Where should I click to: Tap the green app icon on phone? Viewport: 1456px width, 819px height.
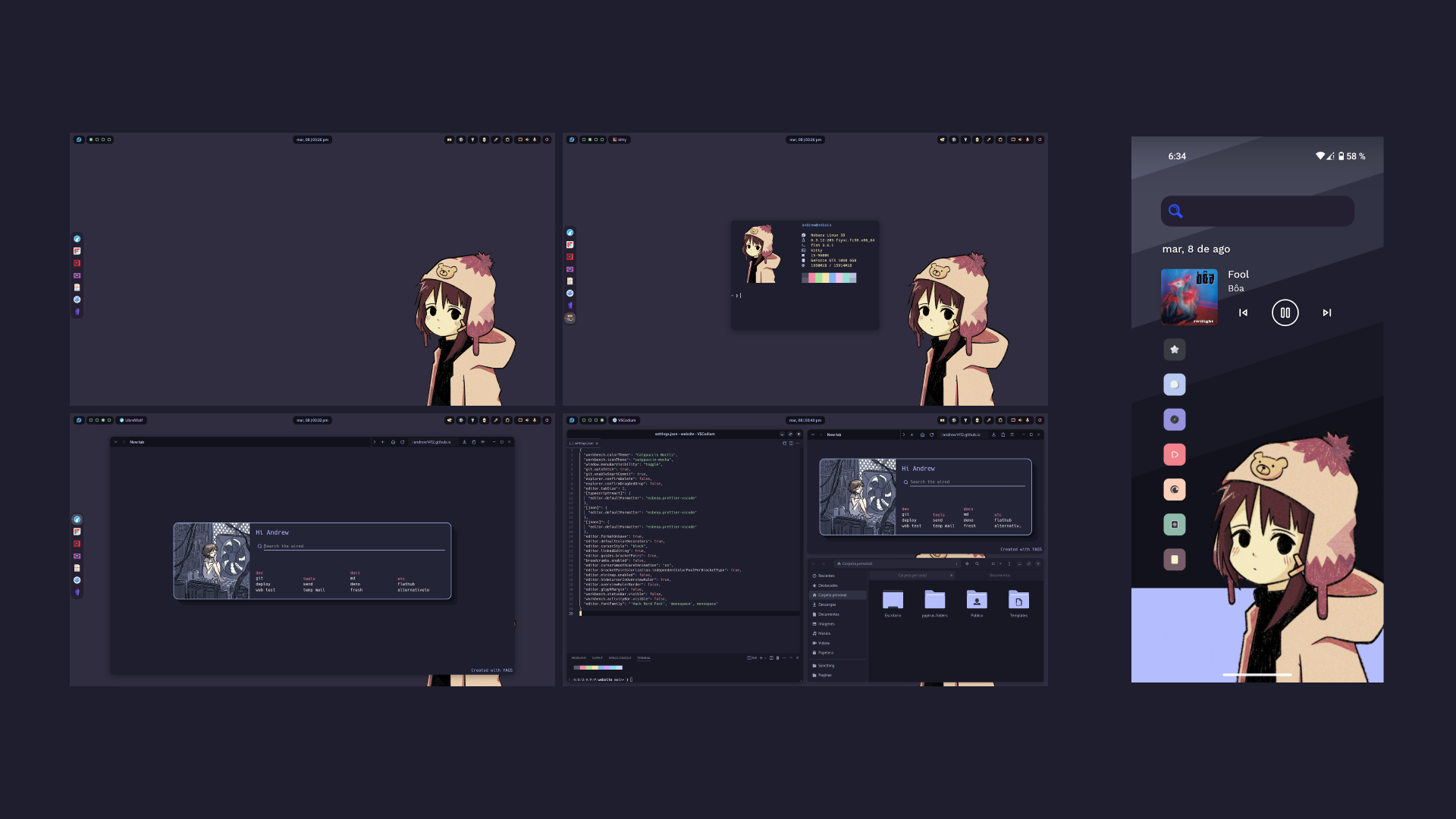[x=1174, y=524]
